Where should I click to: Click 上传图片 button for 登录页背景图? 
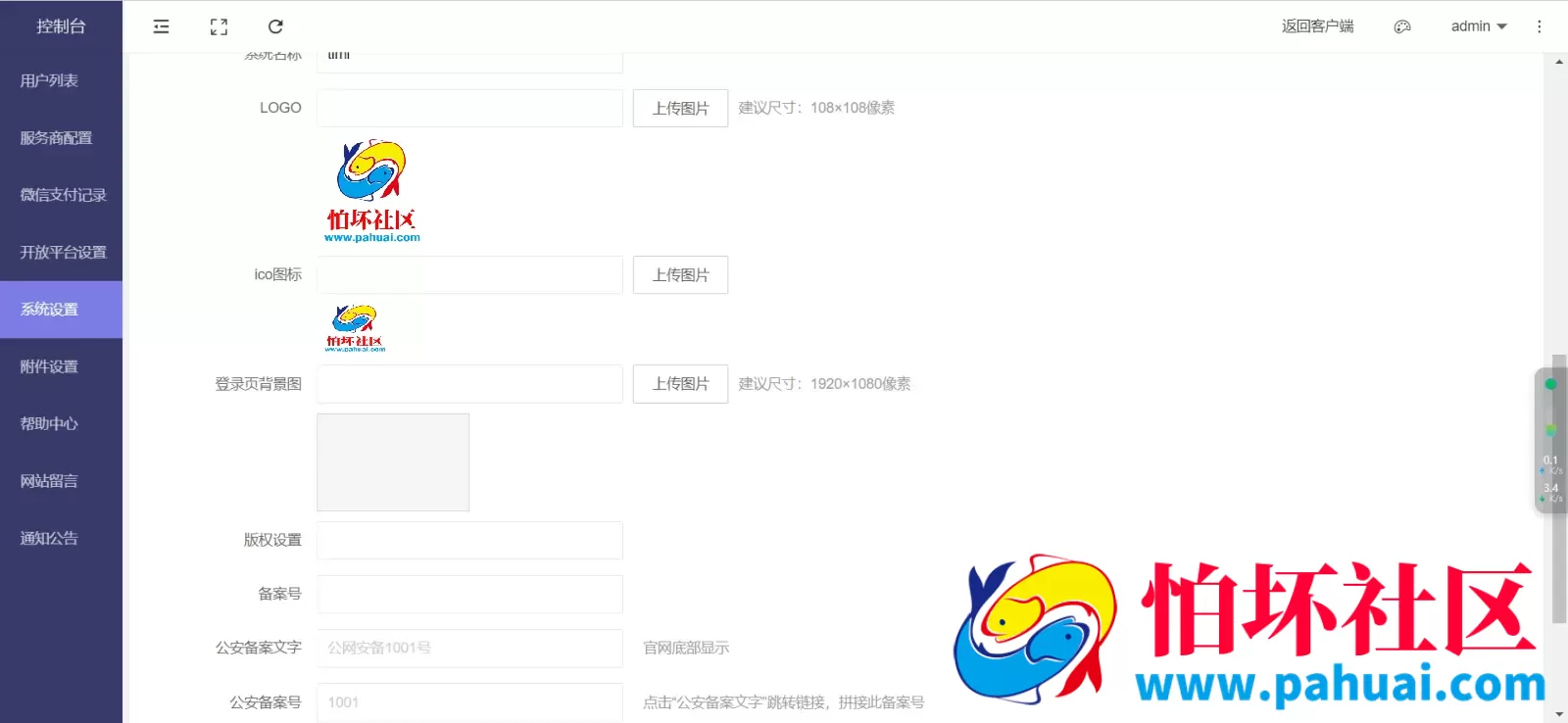[x=680, y=383]
